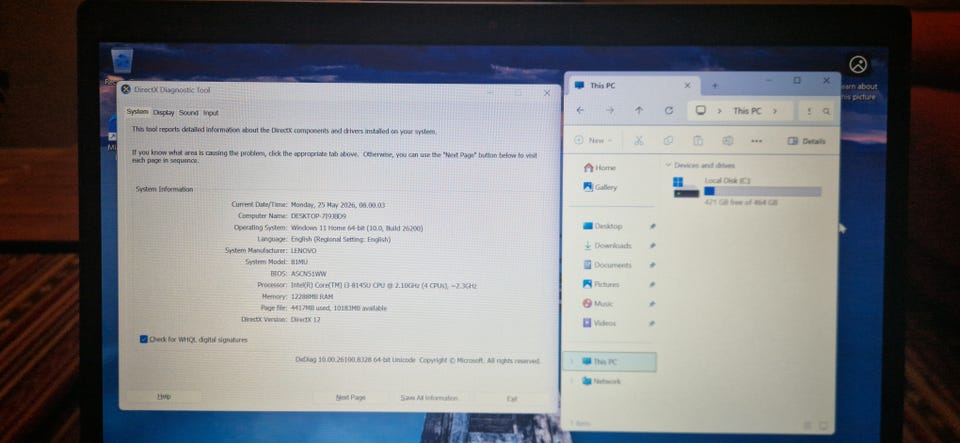Click the Exit button in DxDiag
Image resolution: width=960 pixels, height=443 pixels.
point(512,399)
